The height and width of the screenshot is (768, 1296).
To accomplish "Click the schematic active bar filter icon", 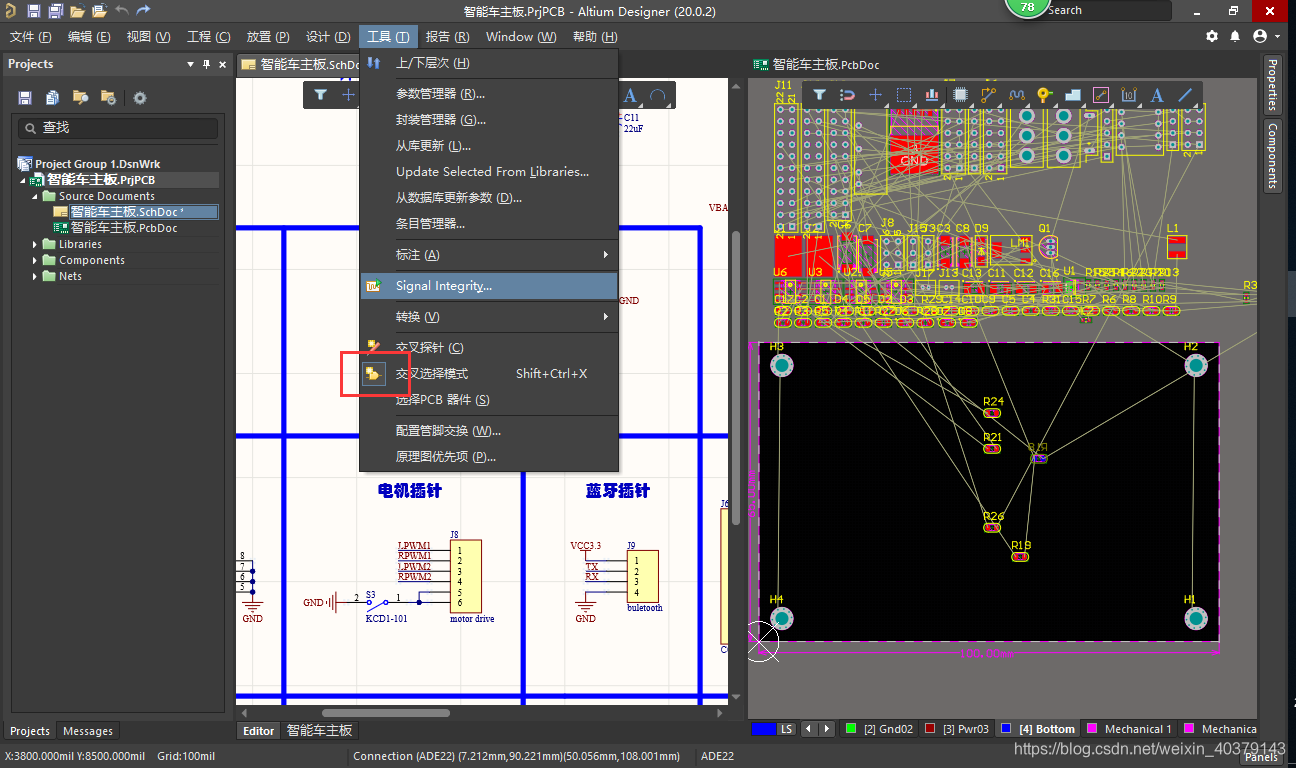I will point(320,95).
